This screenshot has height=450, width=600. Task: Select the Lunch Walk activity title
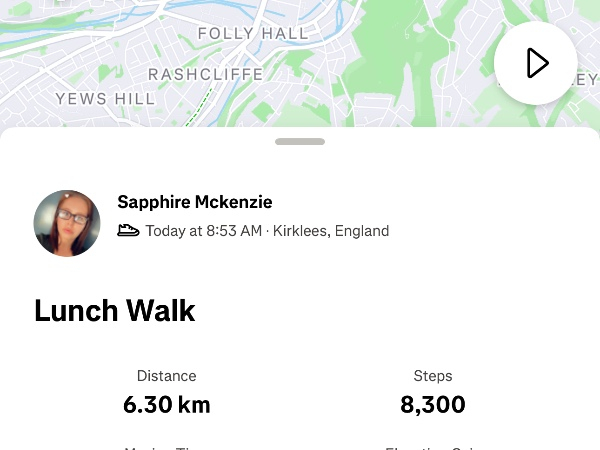114,311
